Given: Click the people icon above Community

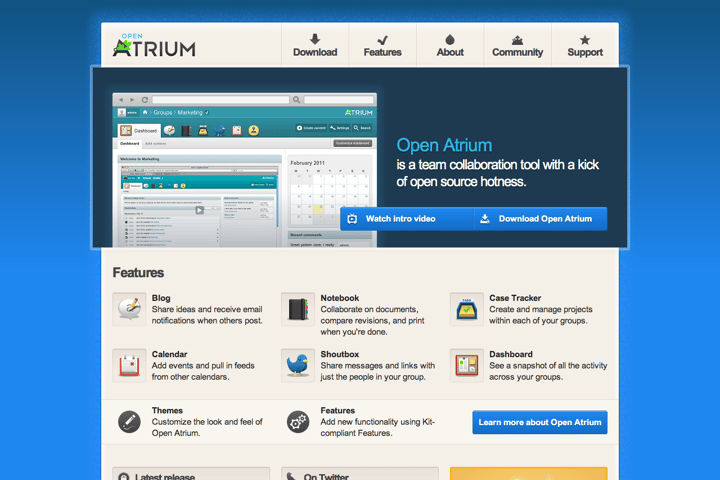Looking at the screenshot, I should (x=518, y=40).
